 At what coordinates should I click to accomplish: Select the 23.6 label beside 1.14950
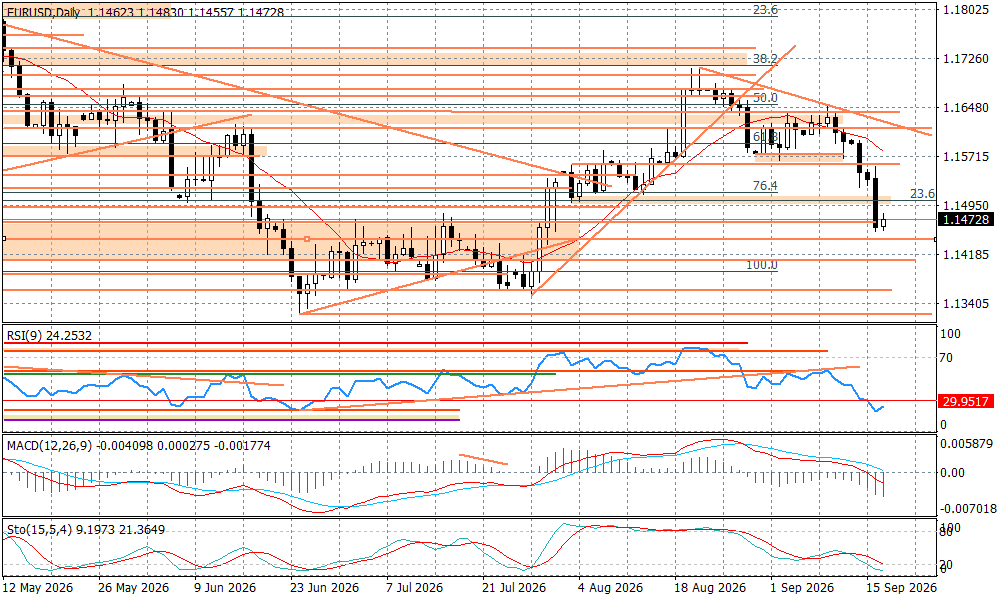coord(922,193)
